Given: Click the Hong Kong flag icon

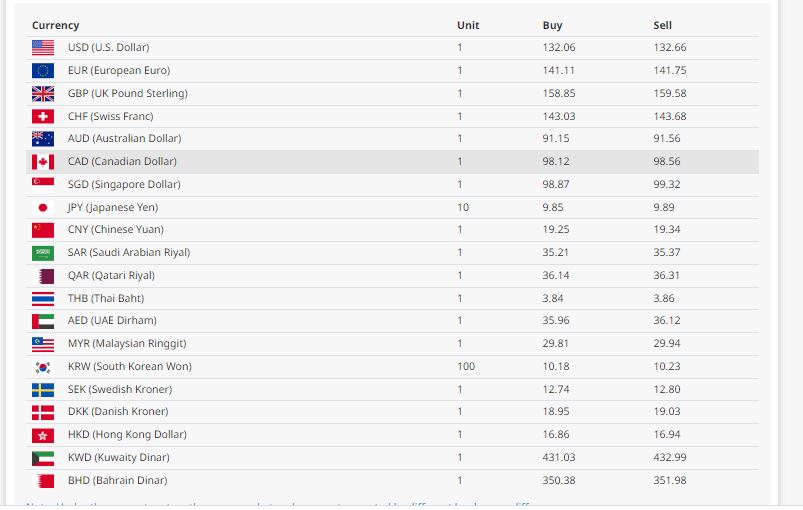Looking at the screenshot, I should coord(43,435).
